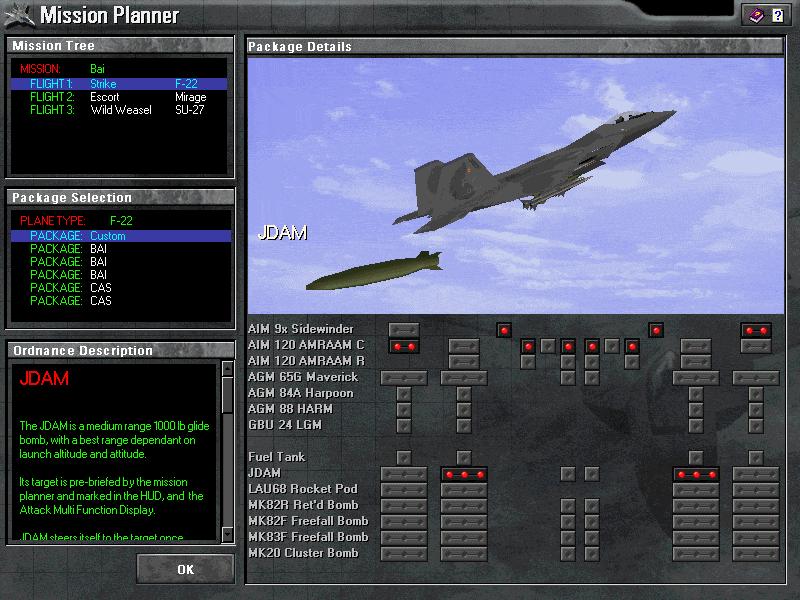Click the Ordnance Description scrollbar thumb
This screenshot has width=800, height=600.
point(228,395)
